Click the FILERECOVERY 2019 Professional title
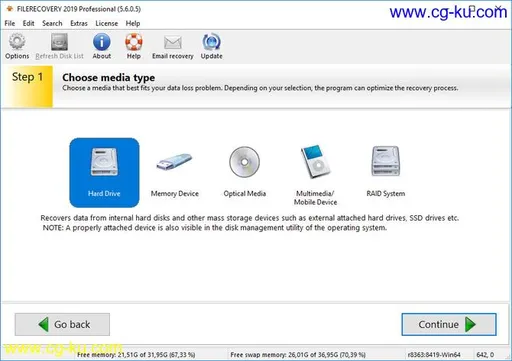Viewport: 512px width, 361px height. pyautogui.click(x=79, y=9)
